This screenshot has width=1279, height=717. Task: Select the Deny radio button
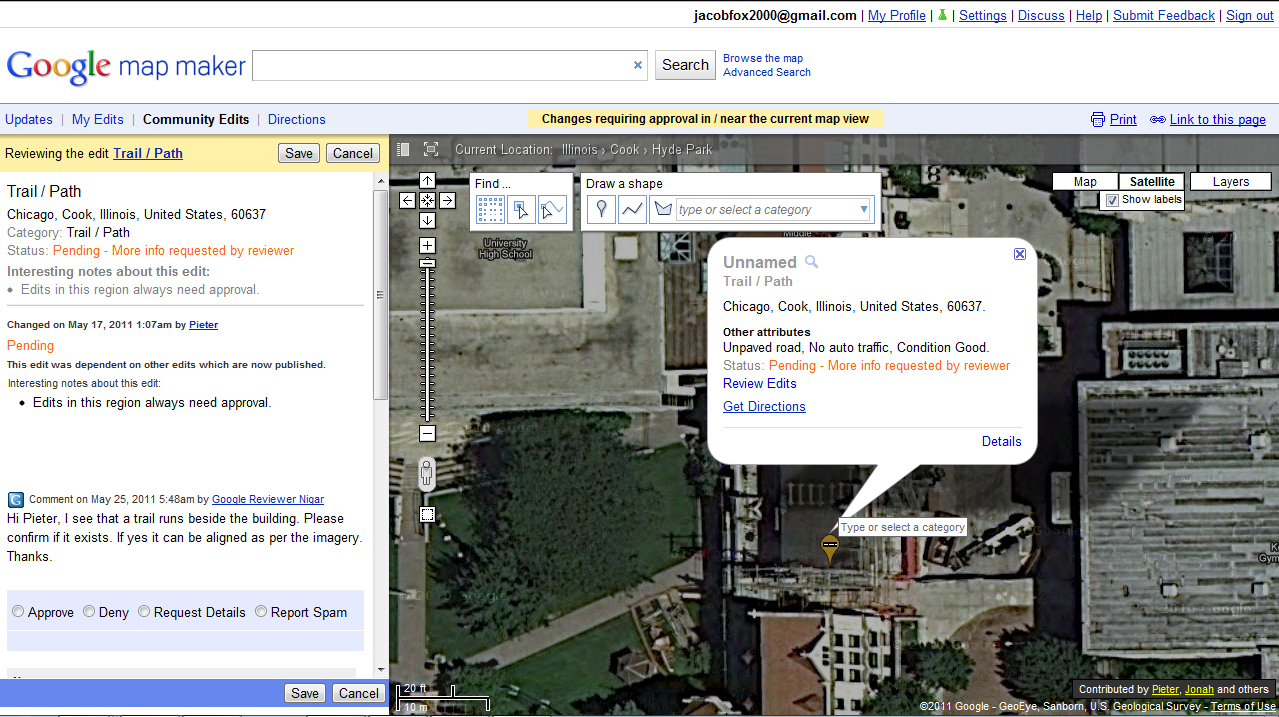(x=89, y=611)
